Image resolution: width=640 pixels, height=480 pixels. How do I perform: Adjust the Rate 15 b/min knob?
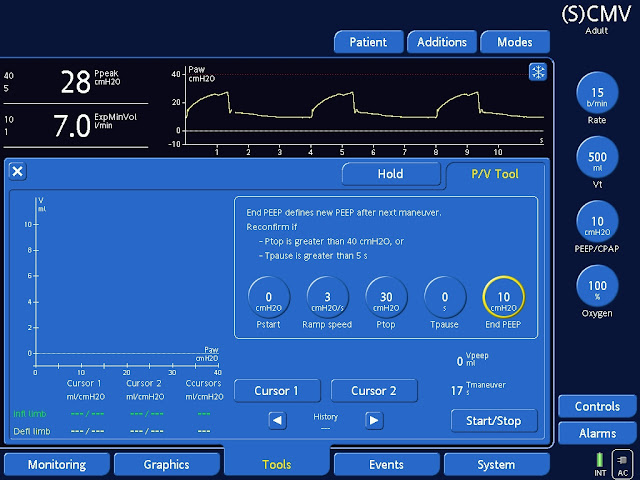pyautogui.click(x=597, y=93)
